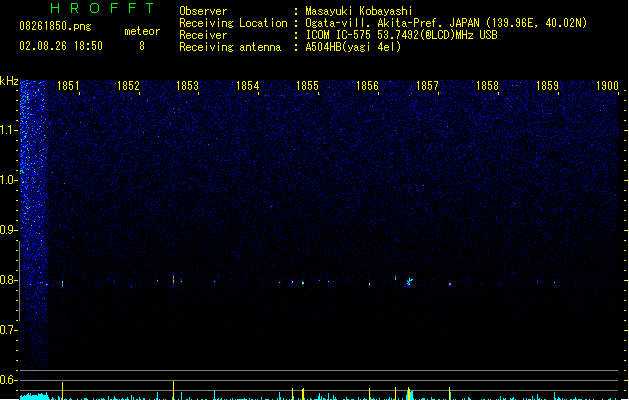The image size is (629, 400).
Task: Click the 1856 time marker
Action: click(x=367, y=86)
